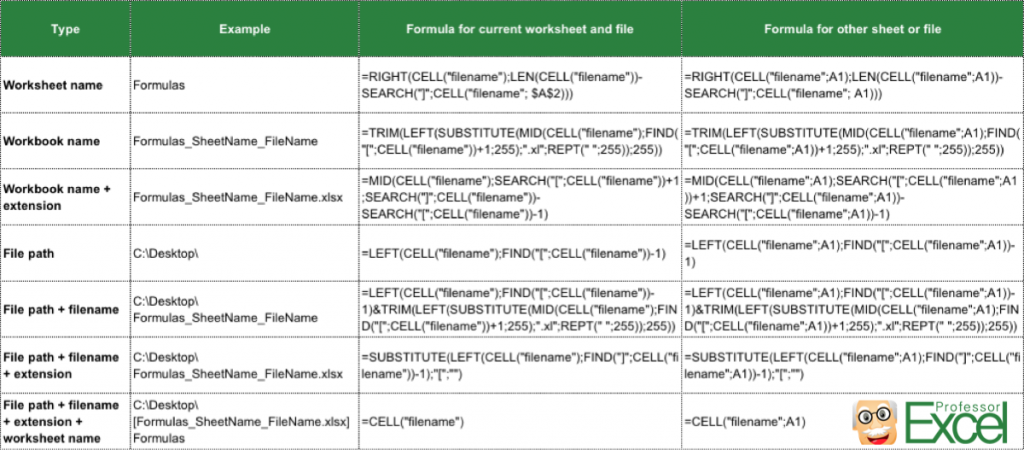Click the Formula for current worksheet header
Image resolution: width=1024 pixels, height=450 pixels.
pos(520,29)
